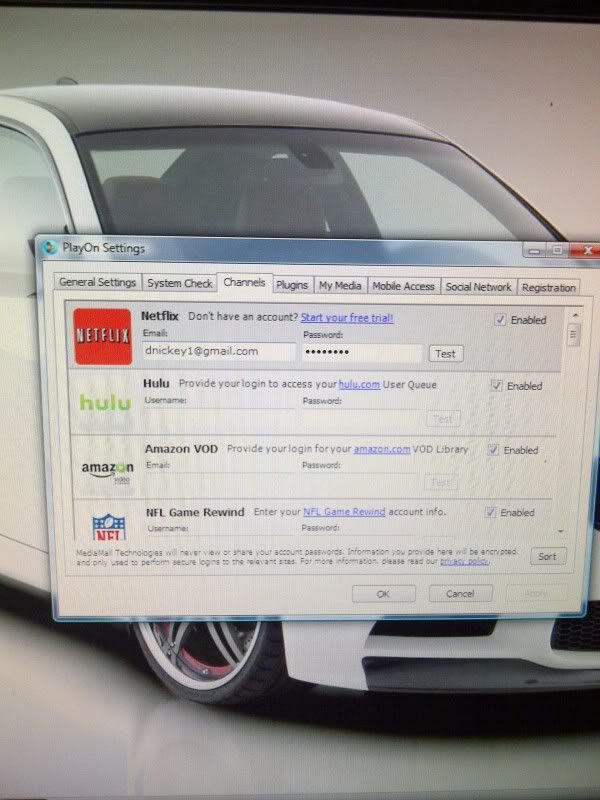Click the 'Hulu' channel heading text
This screenshot has width=600, height=800.
click(156, 383)
